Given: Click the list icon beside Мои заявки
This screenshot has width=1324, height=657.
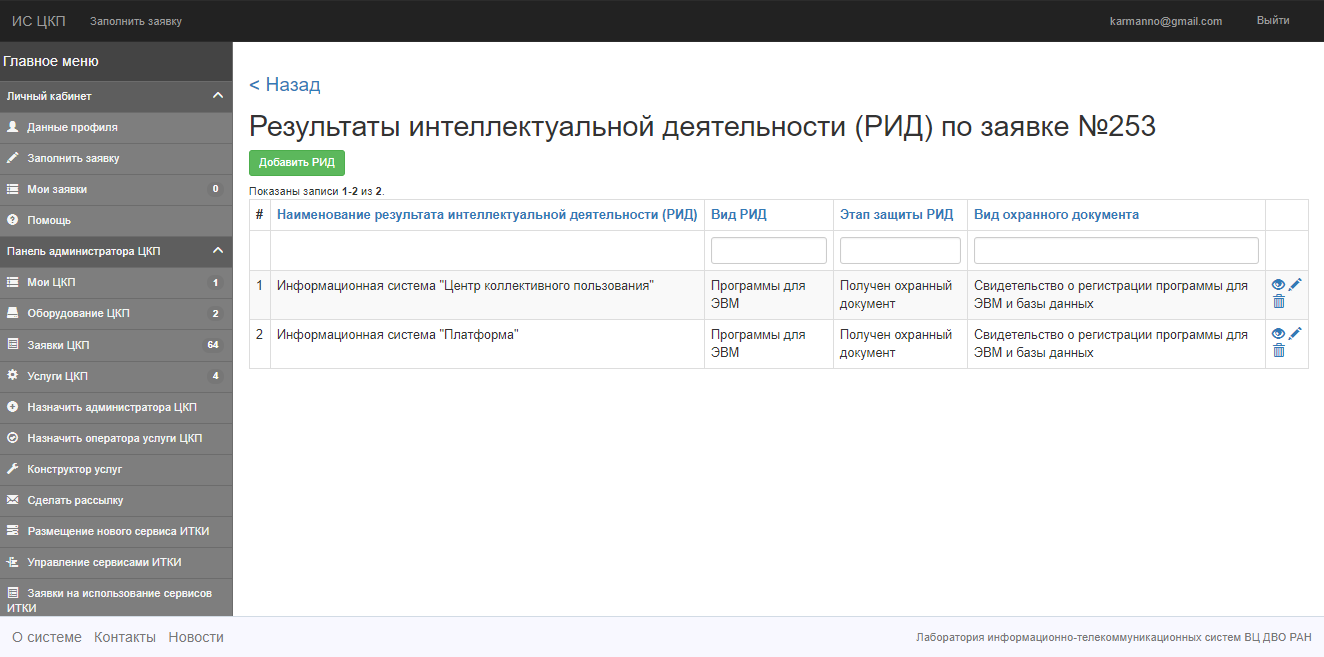Looking at the screenshot, I should coord(13,189).
